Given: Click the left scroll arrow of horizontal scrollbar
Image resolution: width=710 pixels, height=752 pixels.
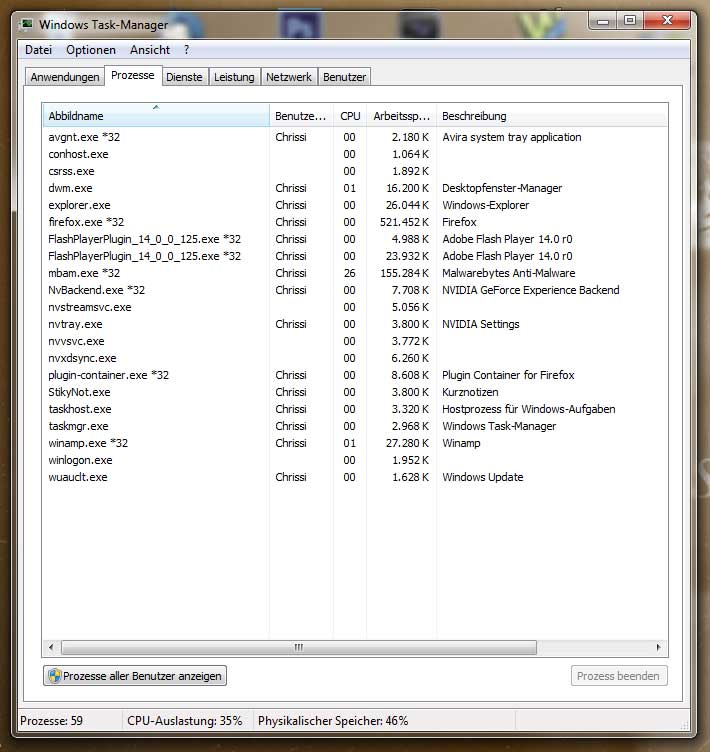Looking at the screenshot, I should [51, 647].
